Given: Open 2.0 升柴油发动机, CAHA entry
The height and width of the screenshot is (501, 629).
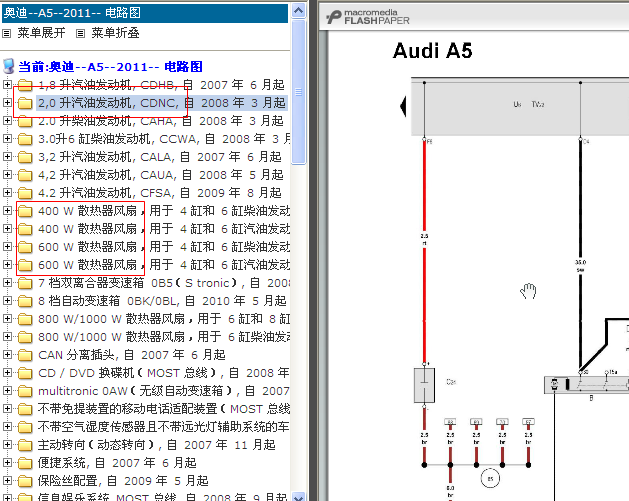Looking at the screenshot, I should [161, 121].
